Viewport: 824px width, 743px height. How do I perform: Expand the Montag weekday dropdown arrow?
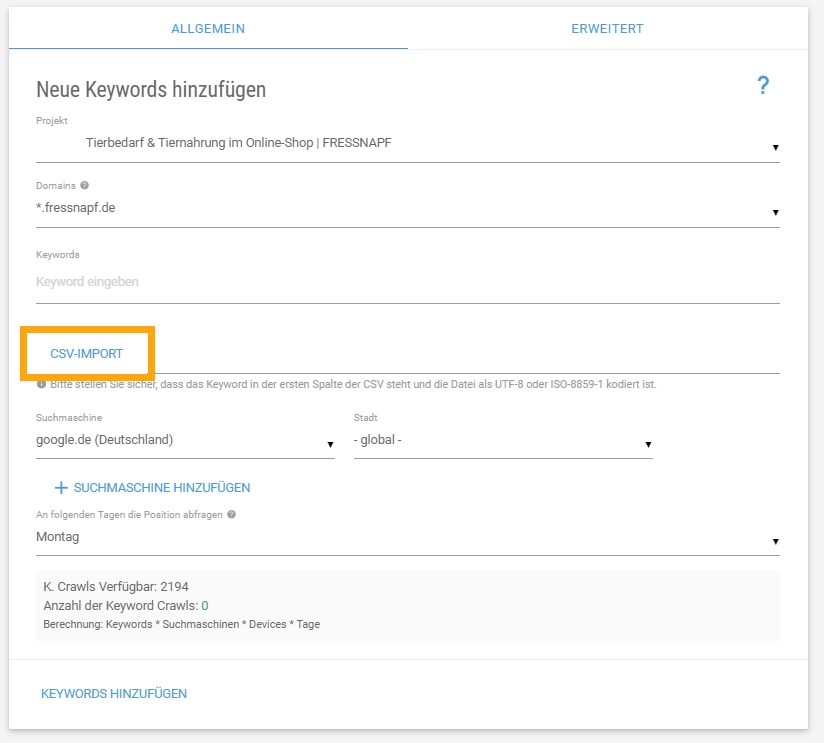point(775,542)
